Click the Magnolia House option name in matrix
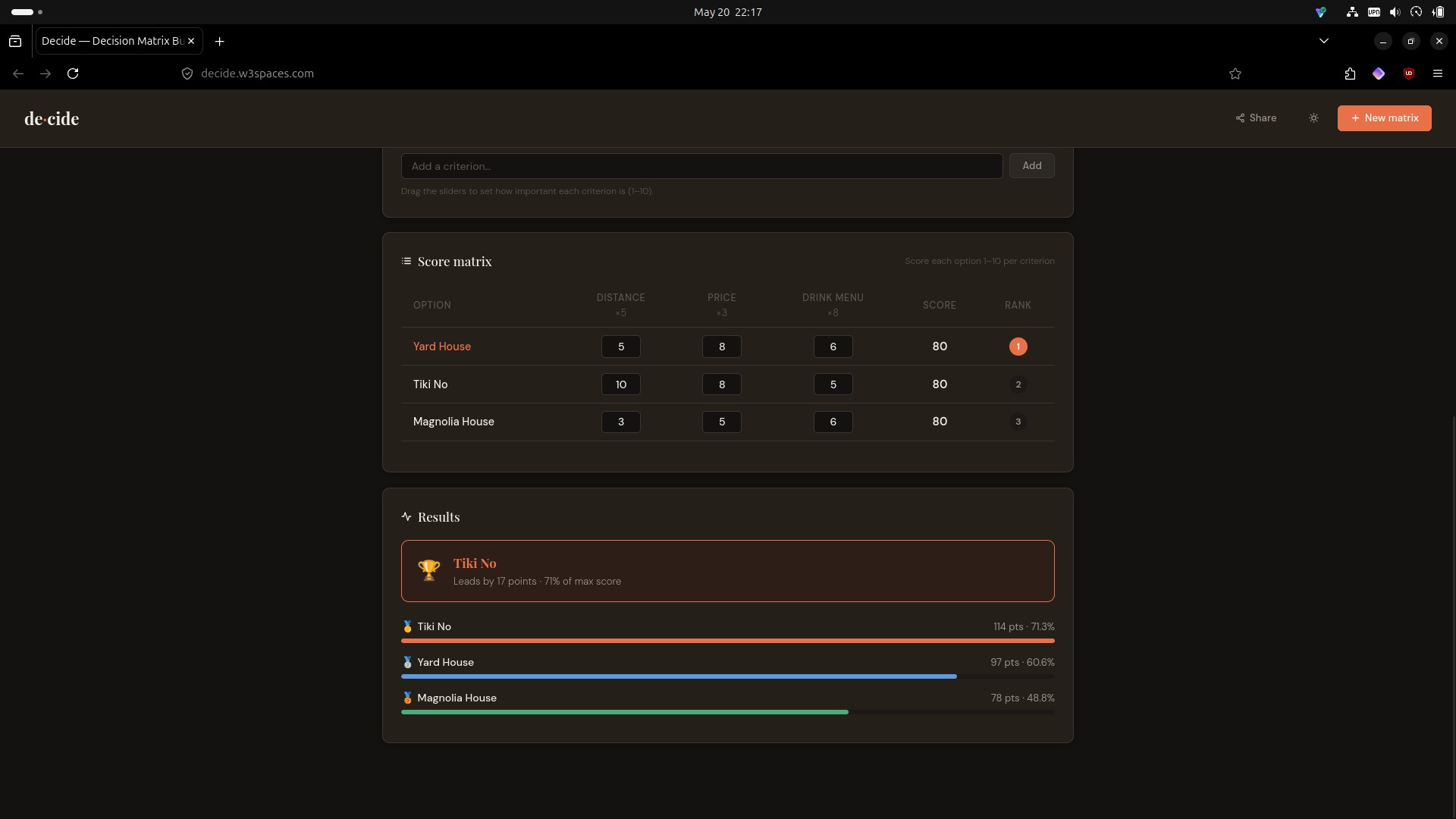This screenshot has height=819, width=1456. 453,422
